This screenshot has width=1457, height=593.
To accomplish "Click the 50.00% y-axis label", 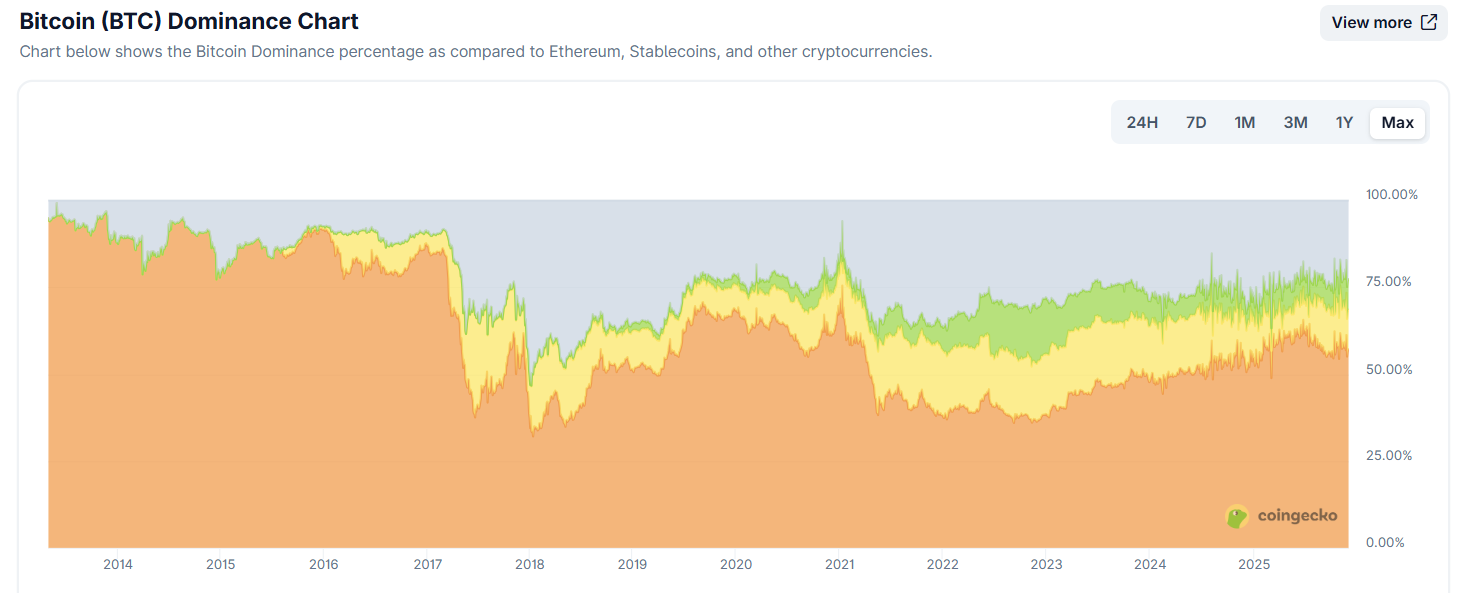I will (1389, 369).
